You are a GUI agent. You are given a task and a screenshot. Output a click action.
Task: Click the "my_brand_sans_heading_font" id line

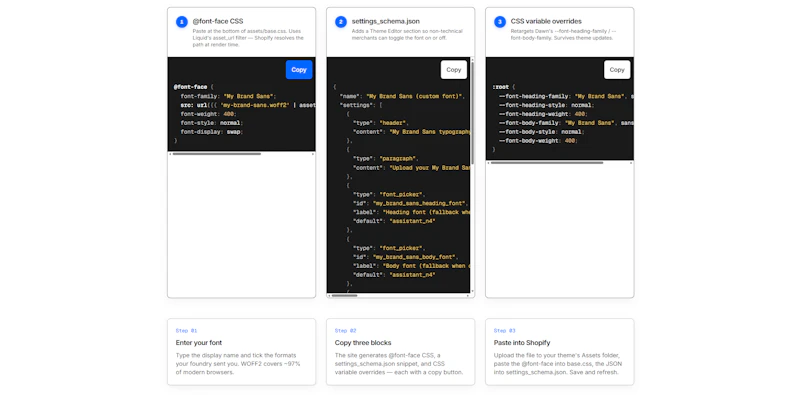pos(410,203)
